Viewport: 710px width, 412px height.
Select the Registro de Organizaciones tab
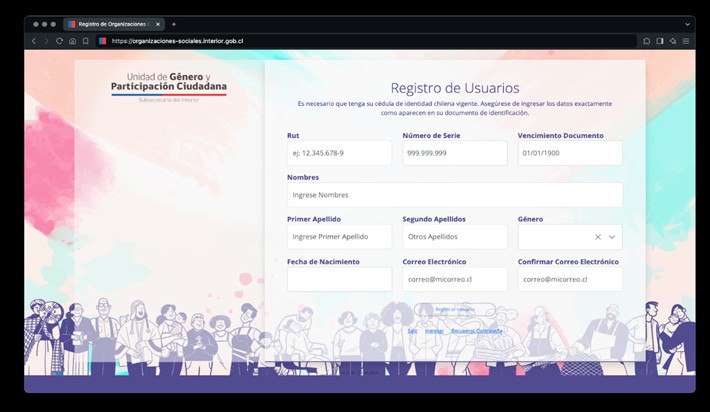(x=114, y=24)
